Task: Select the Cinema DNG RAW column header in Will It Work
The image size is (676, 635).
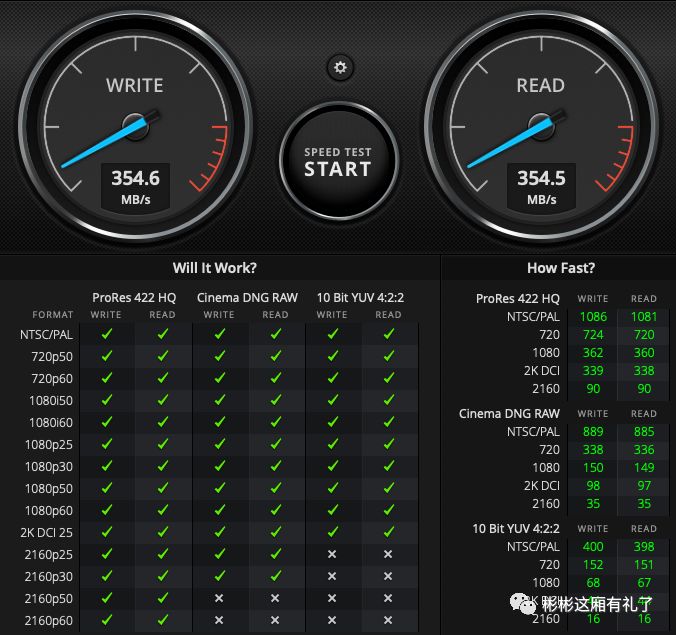Action: (247, 297)
